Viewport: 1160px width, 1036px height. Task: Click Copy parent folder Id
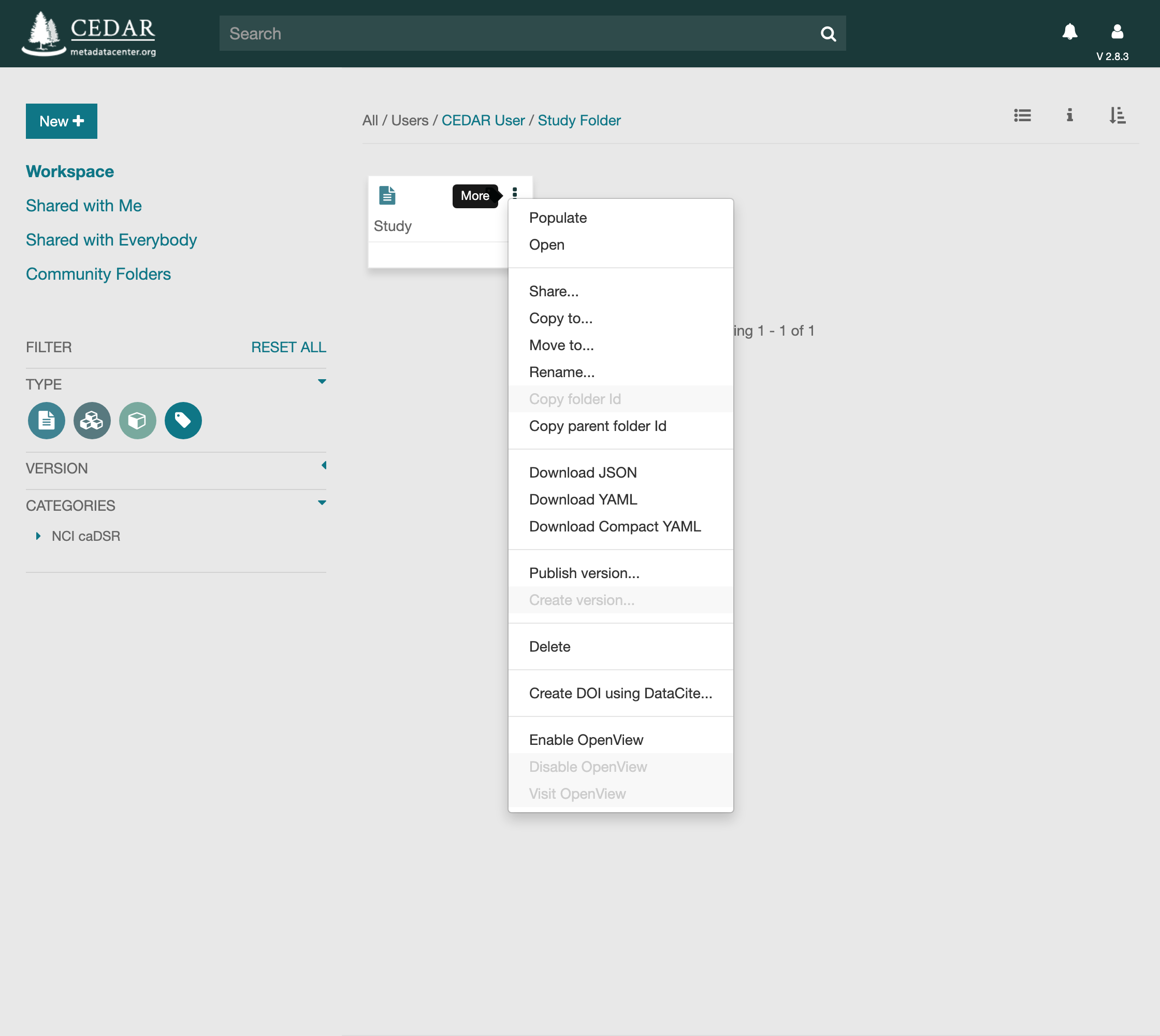[x=620, y=426]
